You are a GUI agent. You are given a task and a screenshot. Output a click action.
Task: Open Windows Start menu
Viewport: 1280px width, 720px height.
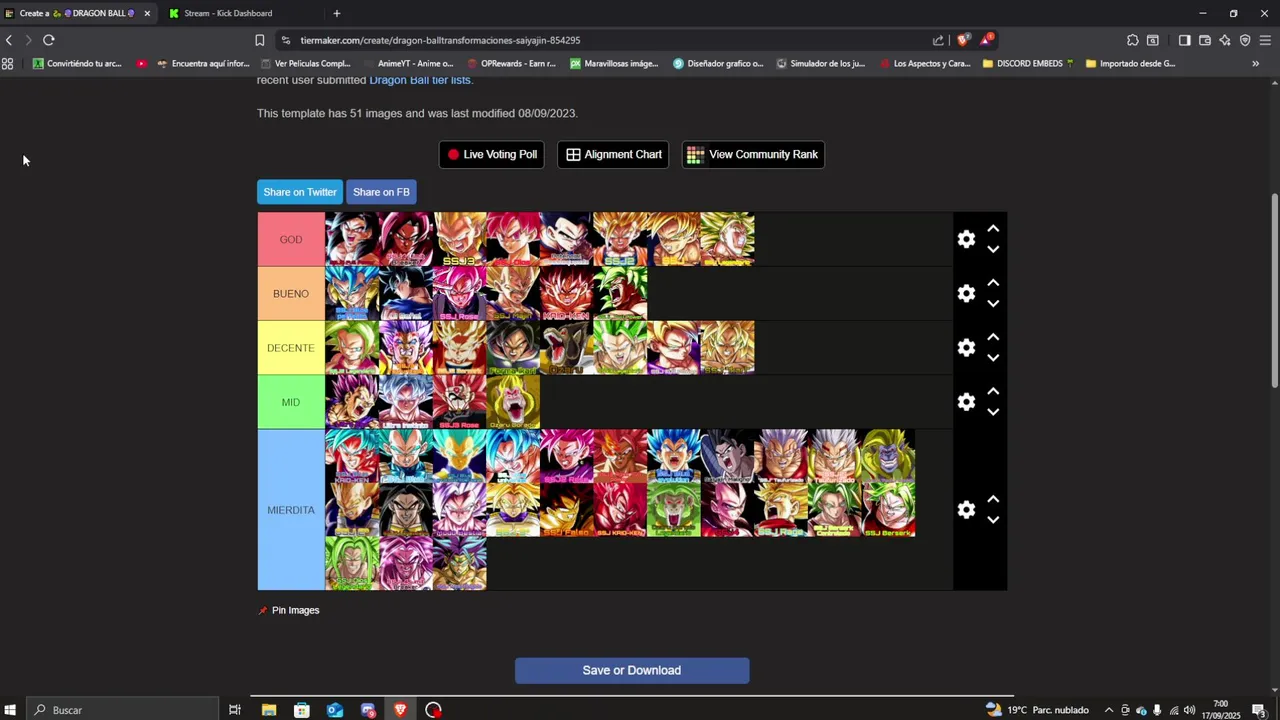pos(10,710)
